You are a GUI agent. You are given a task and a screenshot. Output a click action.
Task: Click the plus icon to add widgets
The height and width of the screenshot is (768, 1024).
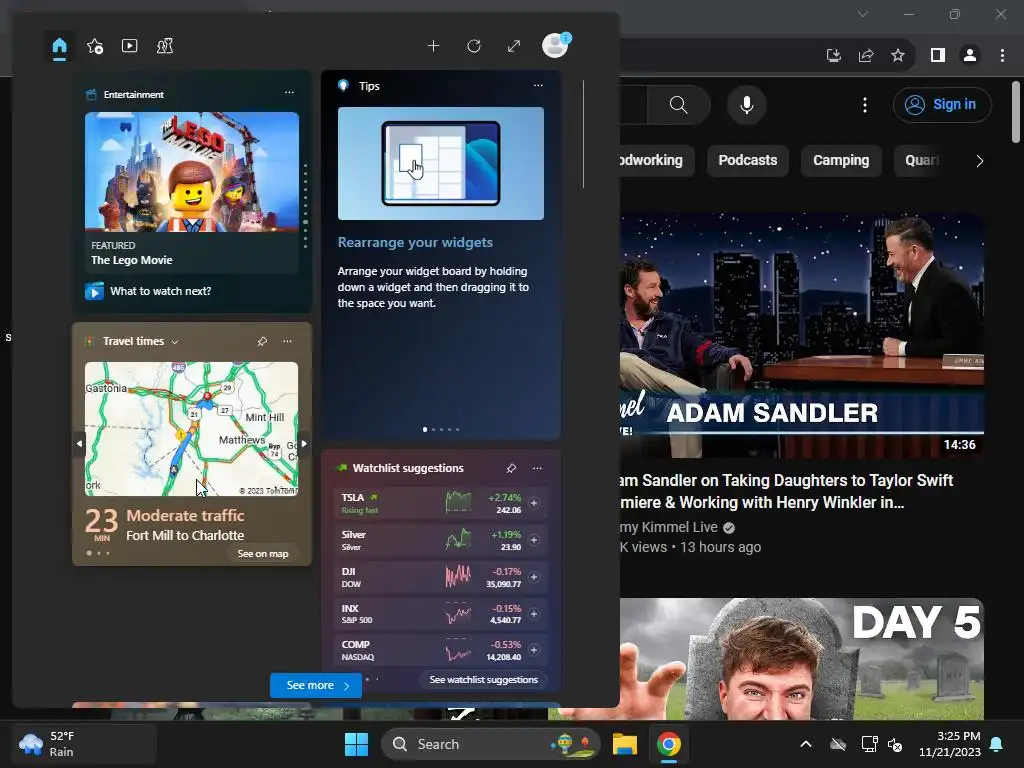[433, 46]
